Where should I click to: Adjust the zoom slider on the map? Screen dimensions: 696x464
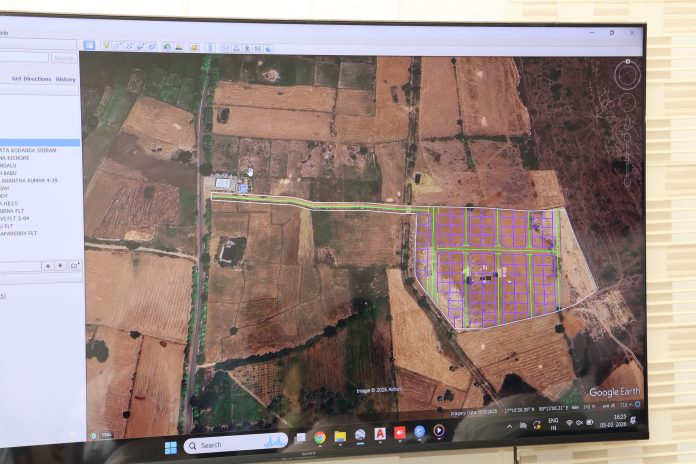pyautogui.click(x=627, y=130)
